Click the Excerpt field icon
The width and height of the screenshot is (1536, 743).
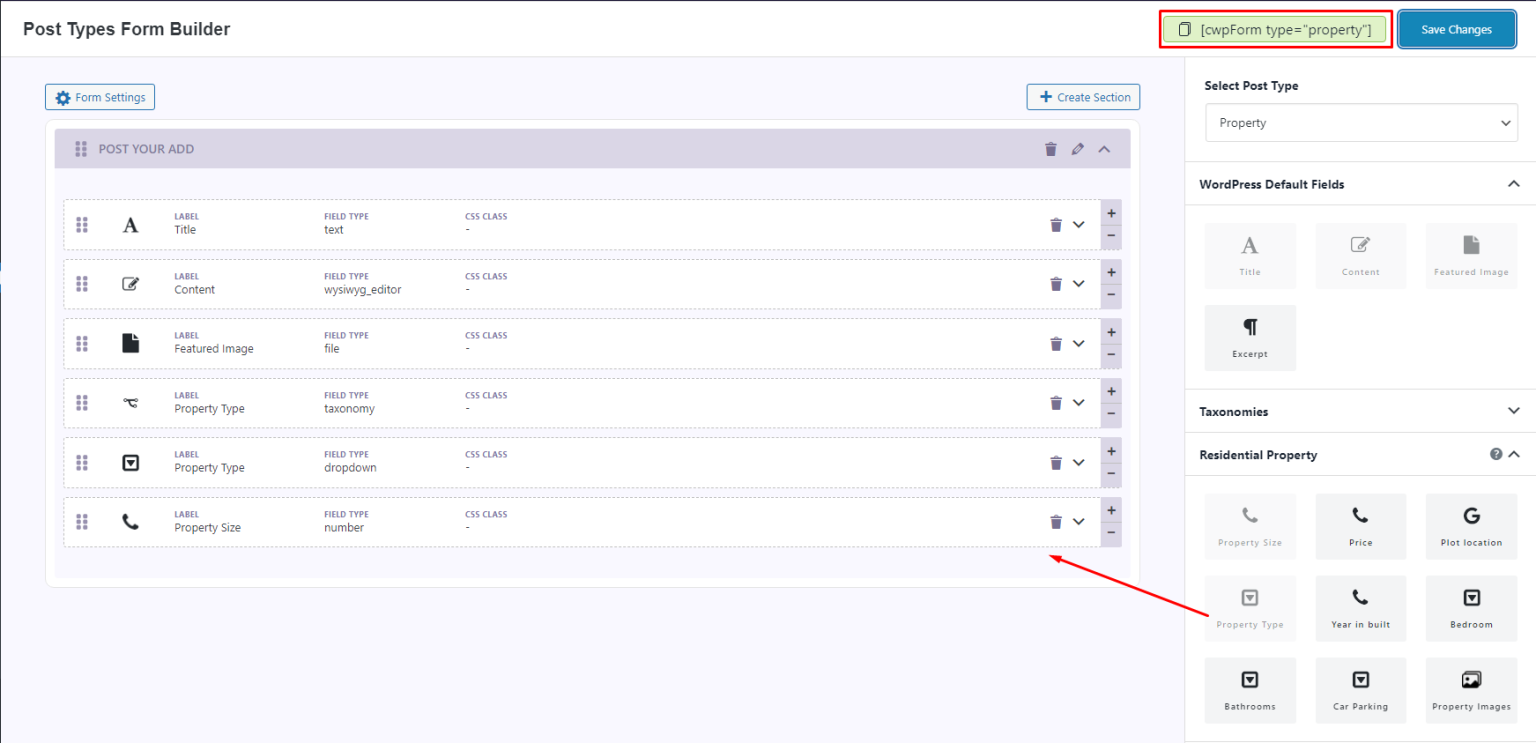(x=1250, y=337)
